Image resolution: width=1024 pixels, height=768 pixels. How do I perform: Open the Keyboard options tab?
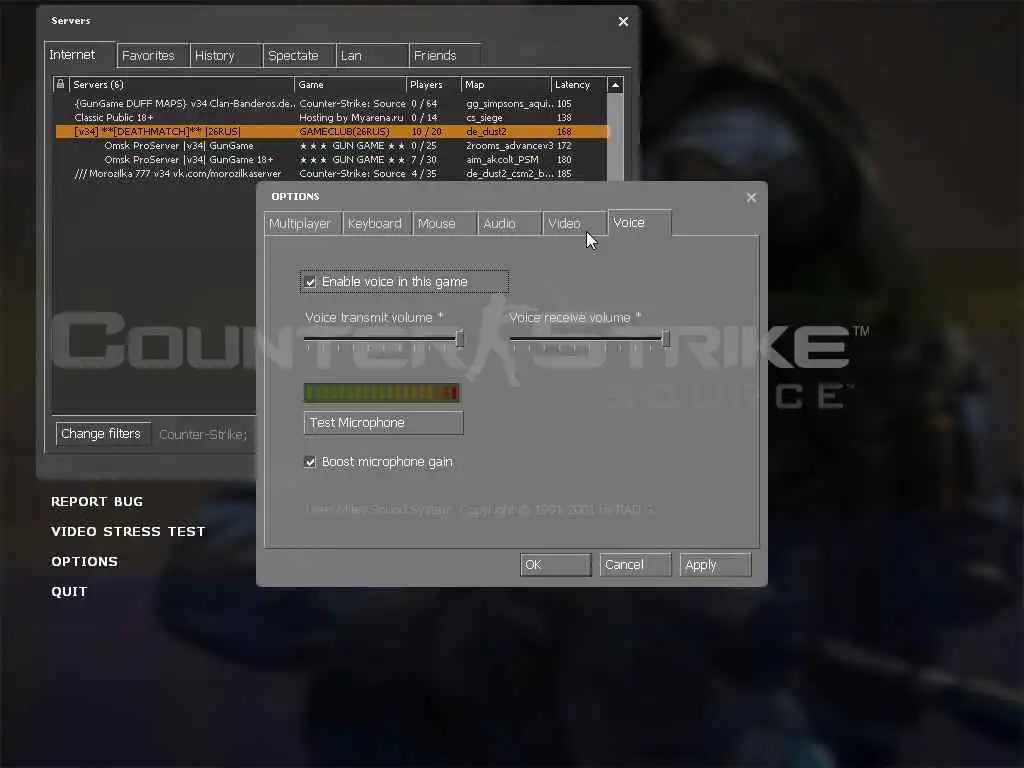pyautogui.click(x=376, y=223)
